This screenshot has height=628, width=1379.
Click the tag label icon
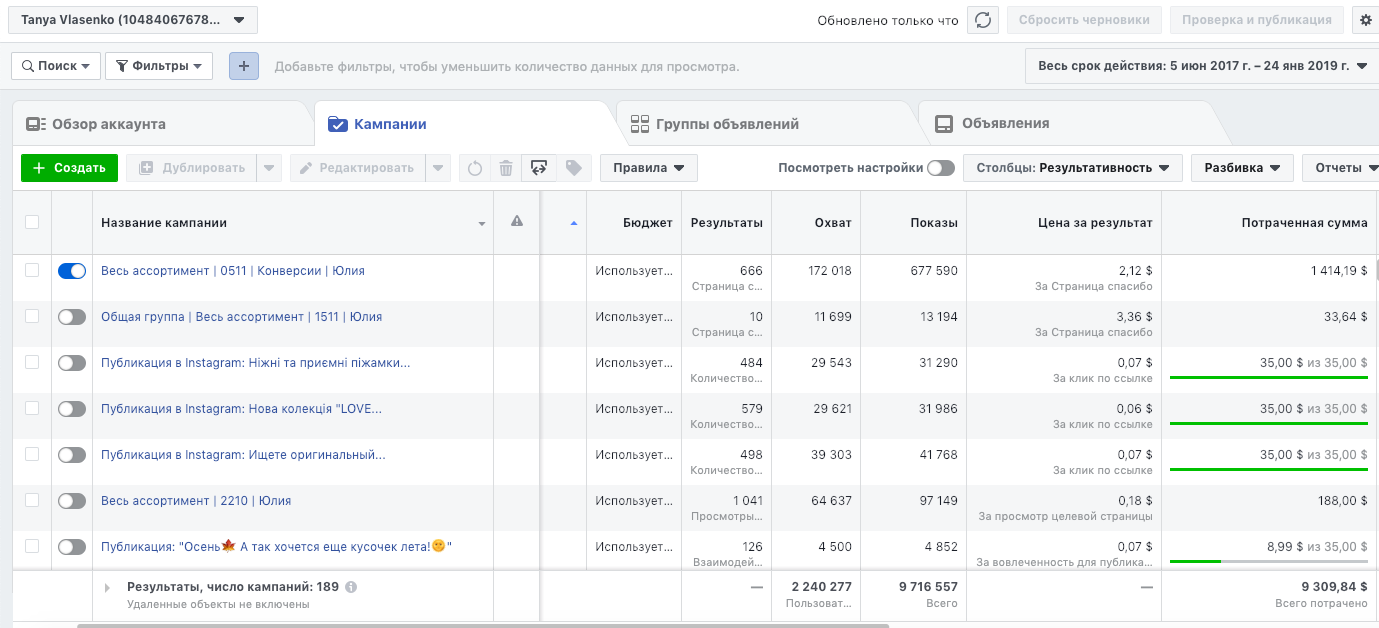(573, 168)
